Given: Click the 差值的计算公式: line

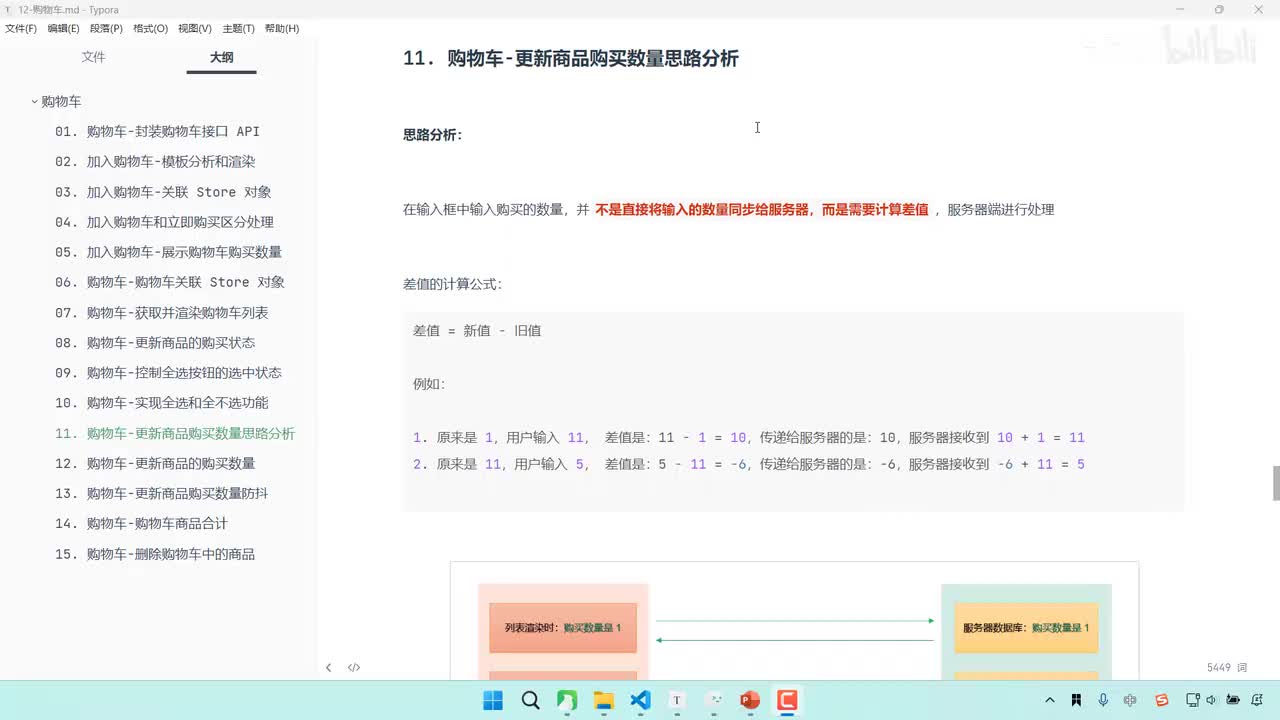Looking at the screenshot, I should pyautogui.click(x=453, y=284).
